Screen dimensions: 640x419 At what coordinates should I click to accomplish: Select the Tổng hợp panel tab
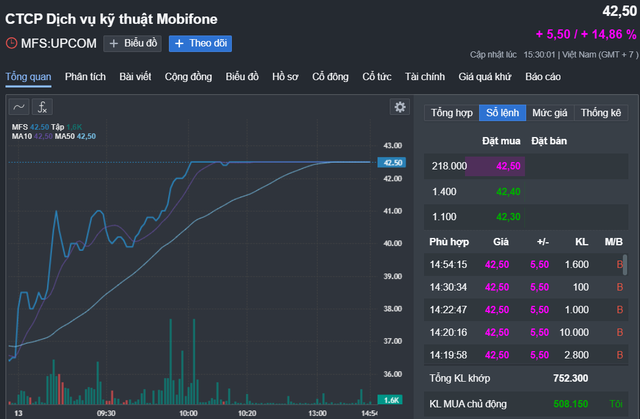[x=450, y=112]
